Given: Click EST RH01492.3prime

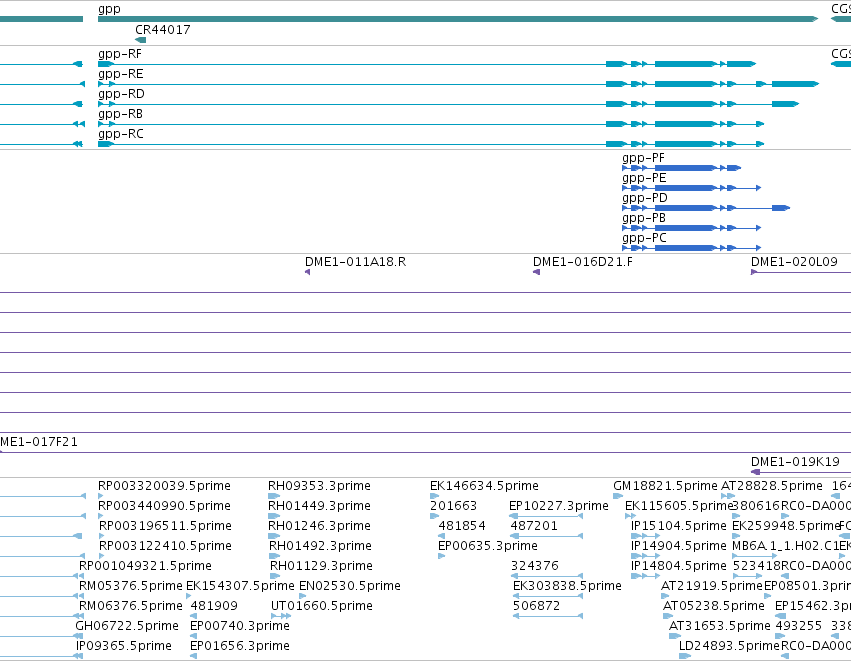Looking at the screenshot, I should [x=320, y=546].
